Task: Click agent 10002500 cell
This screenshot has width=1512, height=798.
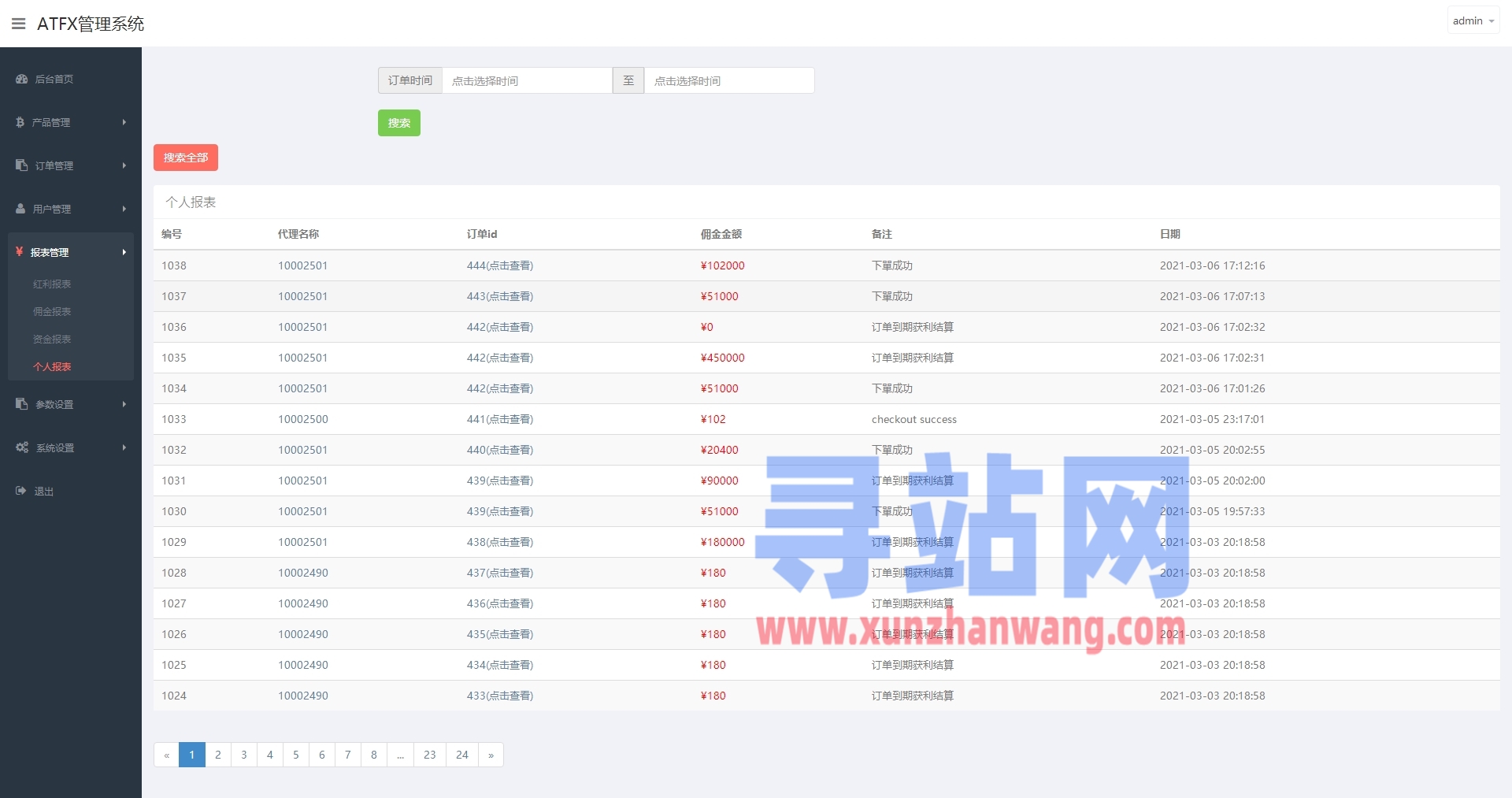Action: 303,419
